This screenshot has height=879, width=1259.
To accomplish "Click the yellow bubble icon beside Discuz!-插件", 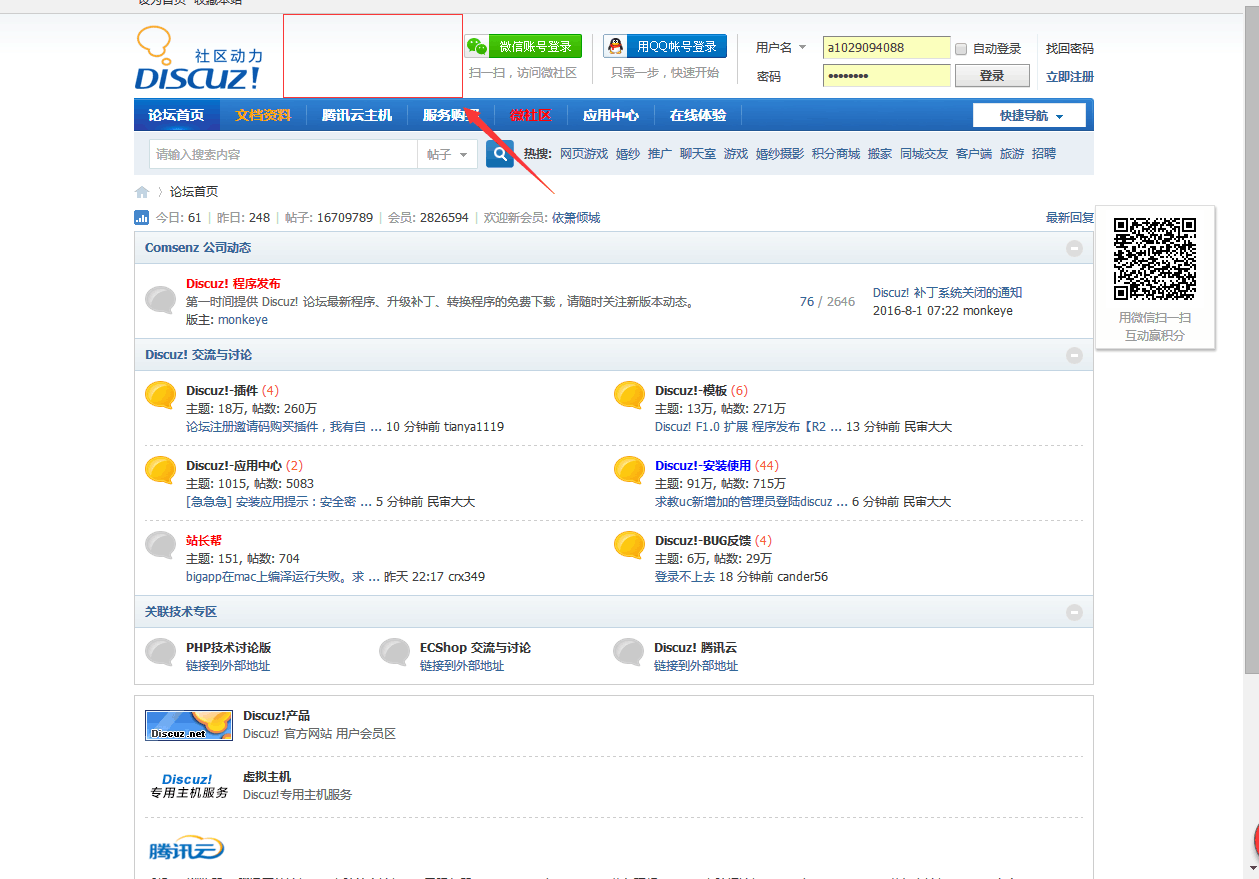I will 161,396.
